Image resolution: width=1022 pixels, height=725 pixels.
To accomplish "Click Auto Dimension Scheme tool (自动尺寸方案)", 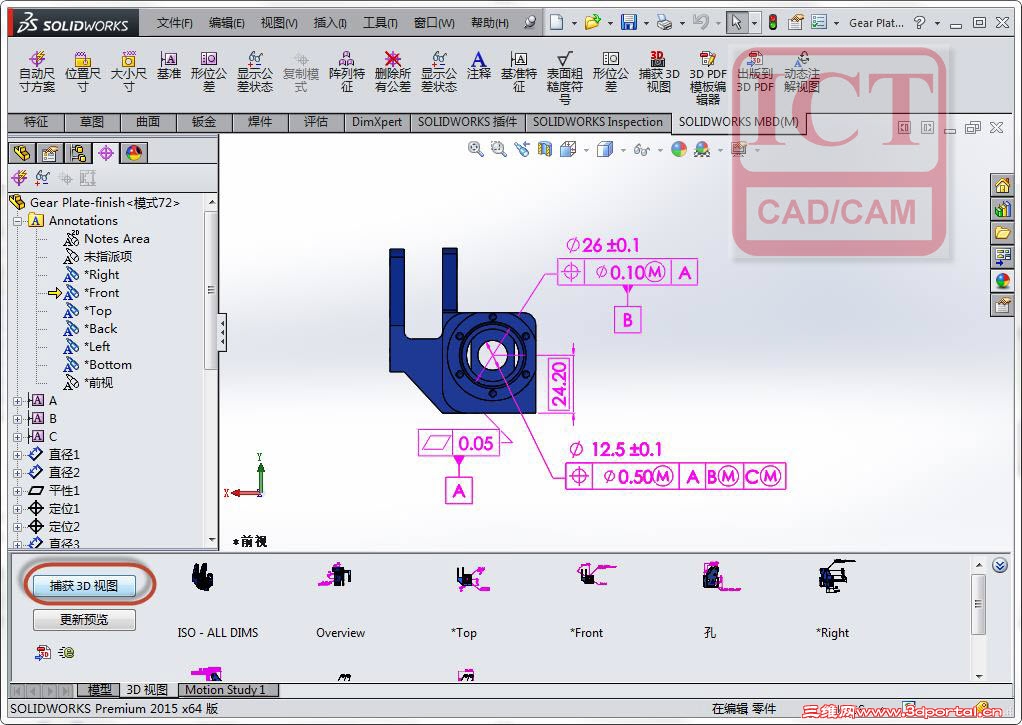I will [37, 72].
